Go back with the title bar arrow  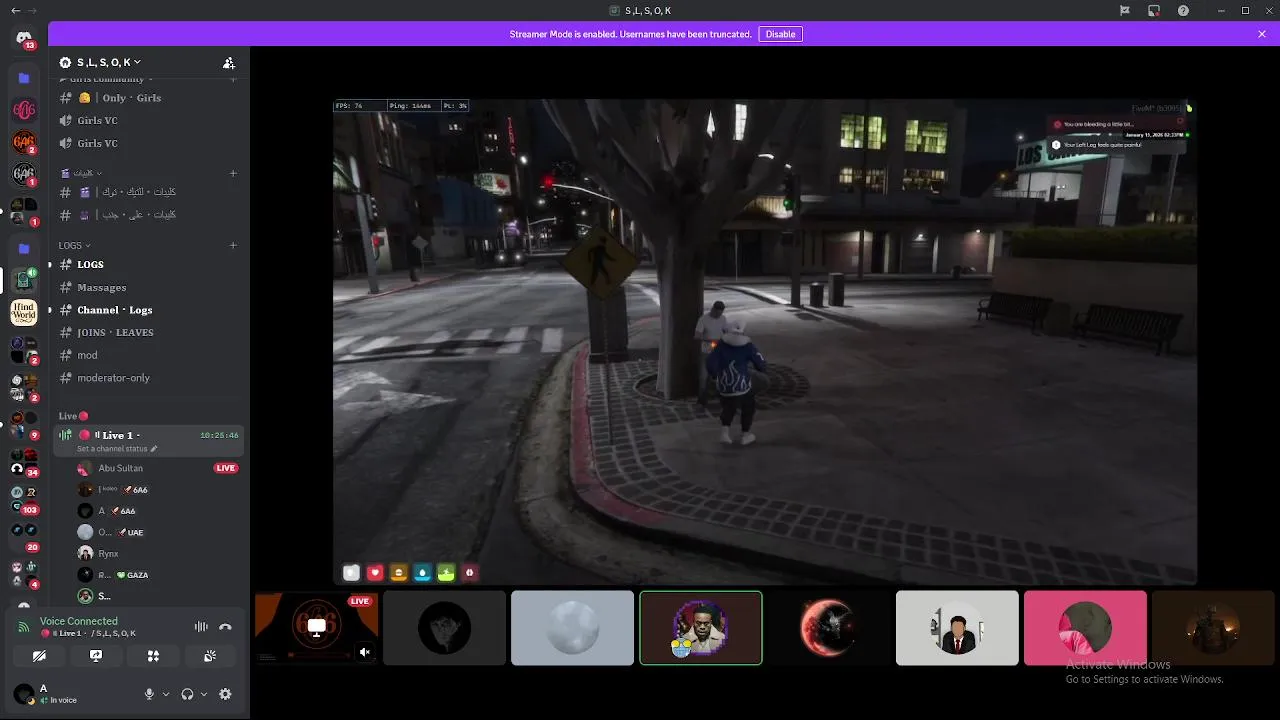coord(15,10)
